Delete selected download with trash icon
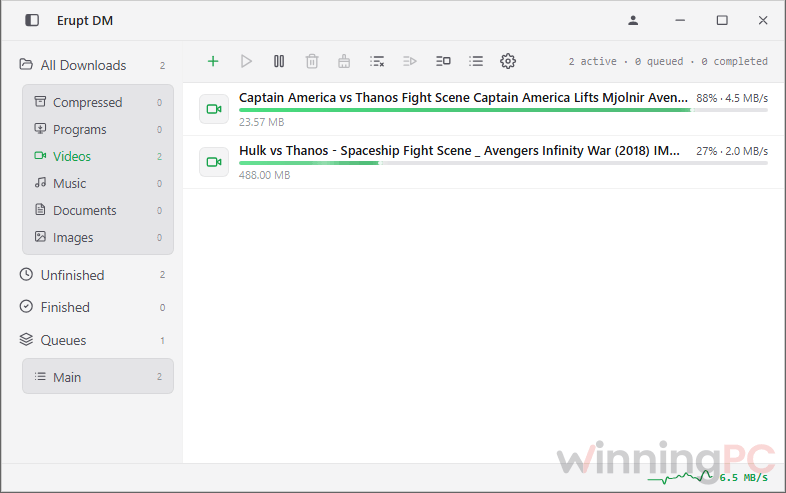Screen dimensions: 786x493 point(312,61)
